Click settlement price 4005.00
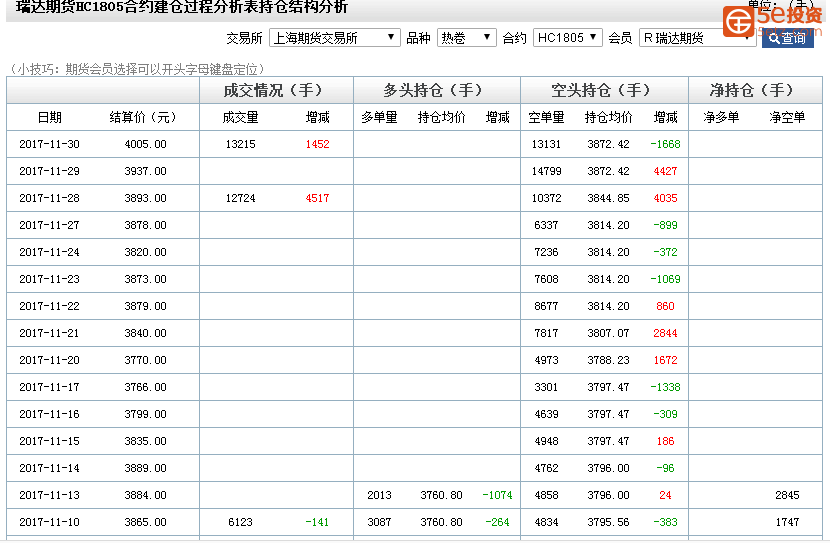 click(146, 144)
